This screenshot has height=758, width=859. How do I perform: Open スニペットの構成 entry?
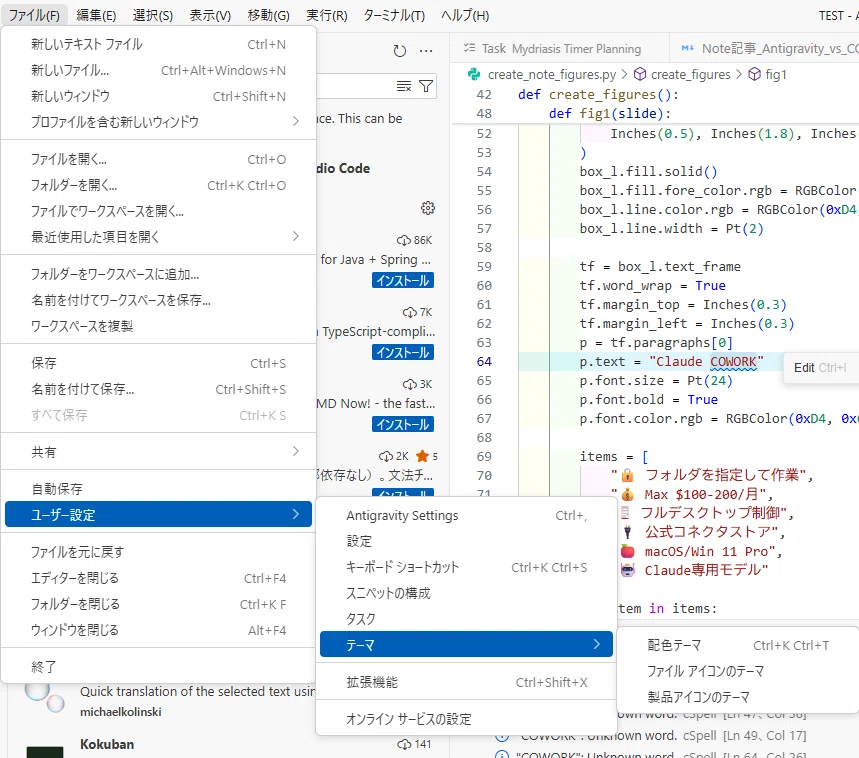click(x=466, y=593)
